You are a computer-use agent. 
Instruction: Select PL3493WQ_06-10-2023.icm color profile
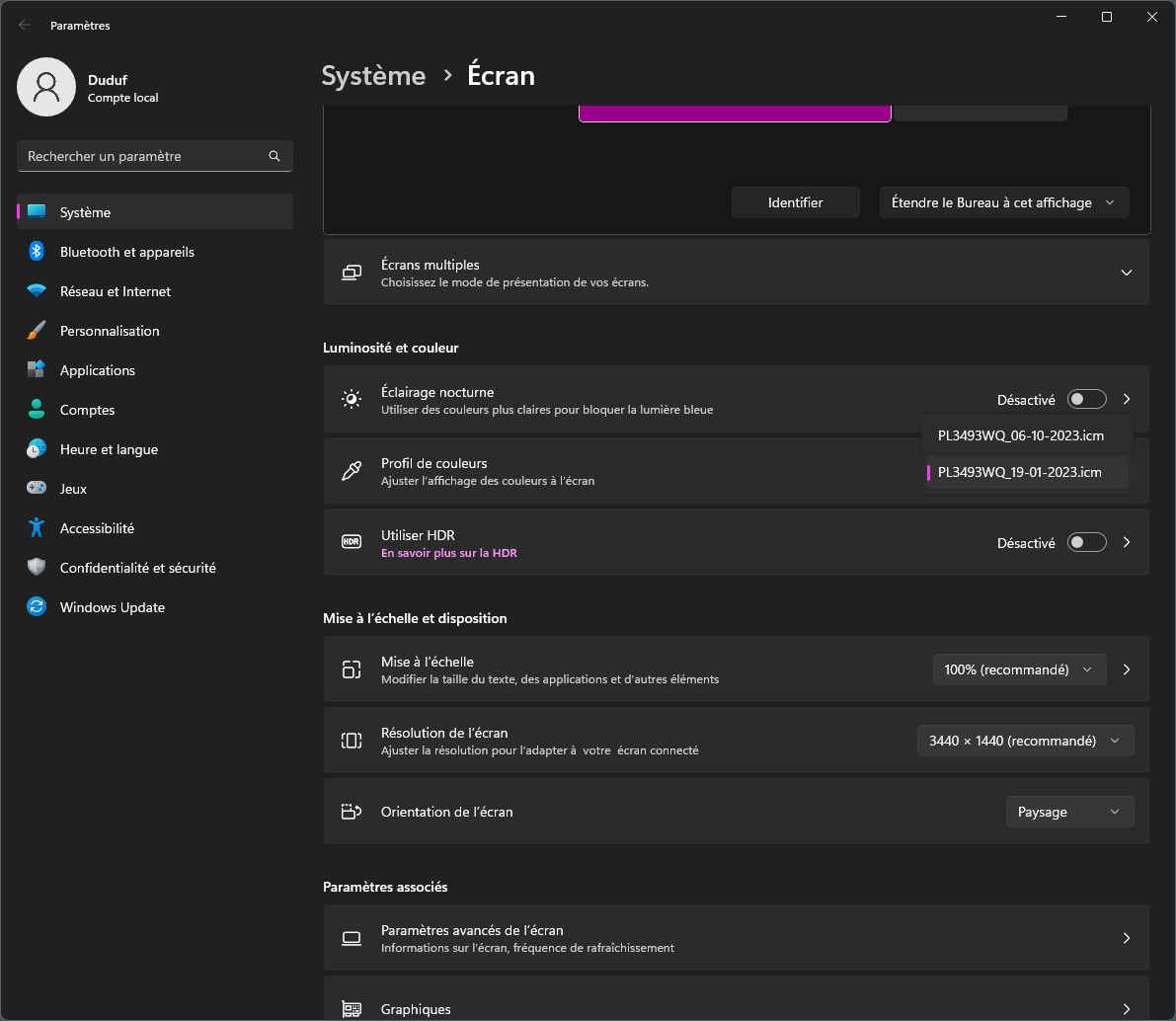pyautogui.click(x=1021, y=434)
